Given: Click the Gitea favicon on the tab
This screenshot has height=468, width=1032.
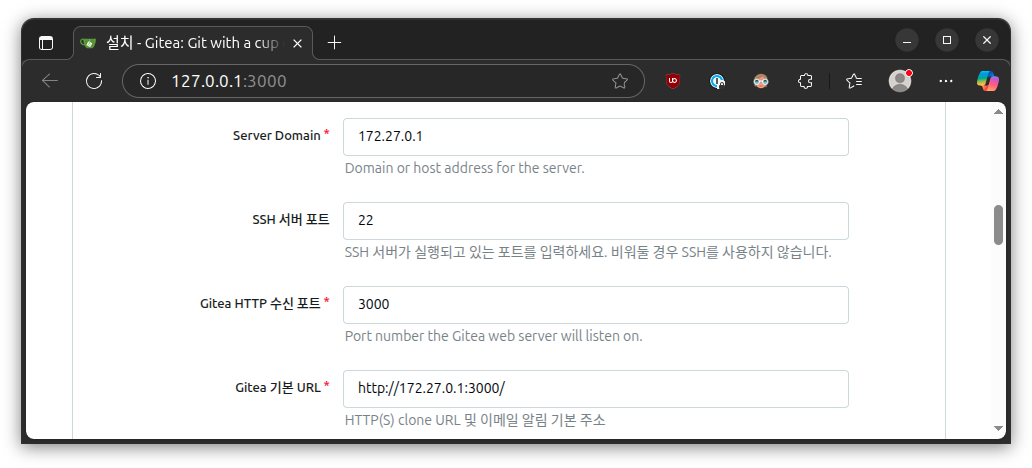Looking at the screenshot, I should (x=88, y=43).
